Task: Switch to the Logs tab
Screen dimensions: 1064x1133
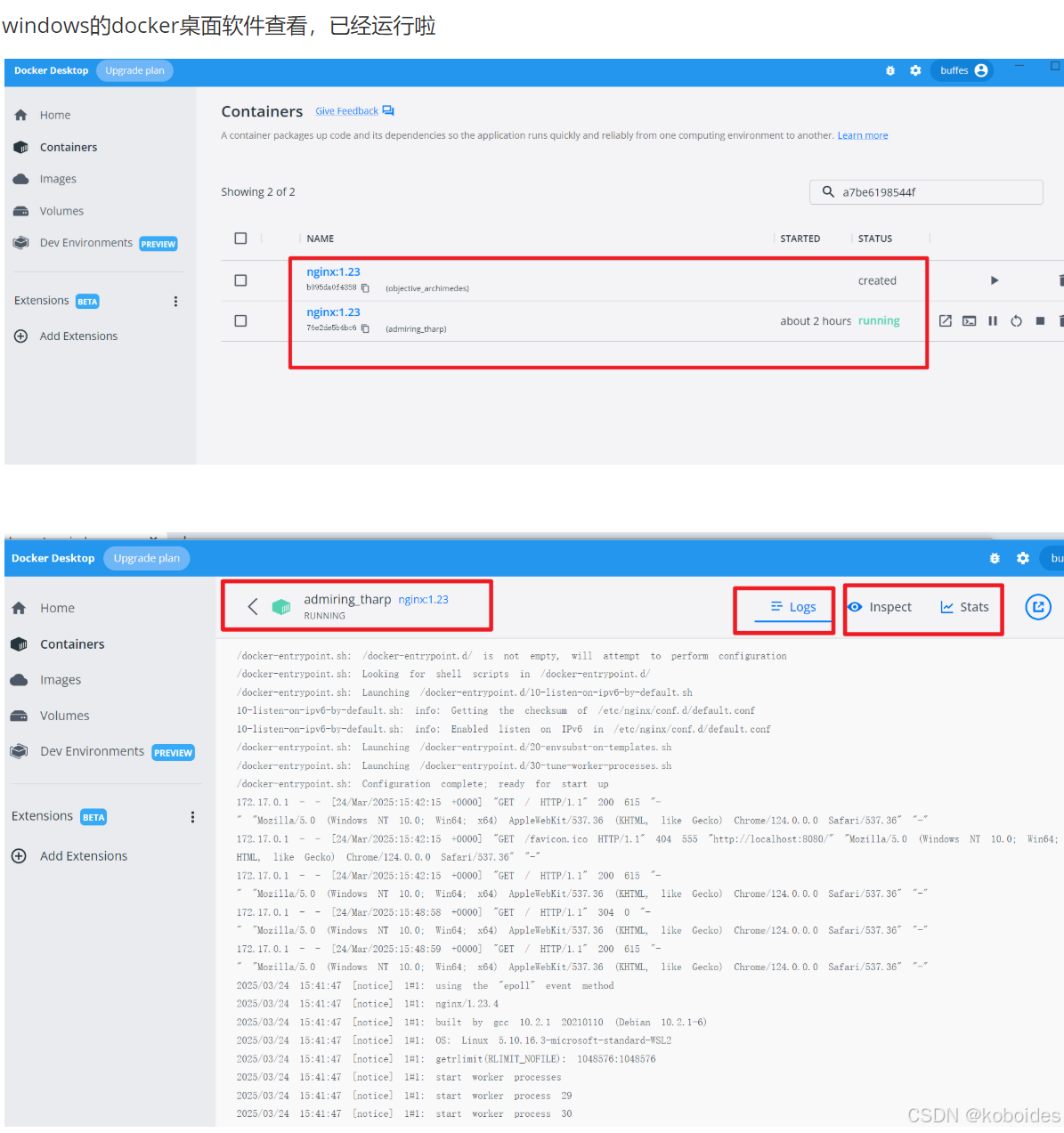Action: [793, 607]
